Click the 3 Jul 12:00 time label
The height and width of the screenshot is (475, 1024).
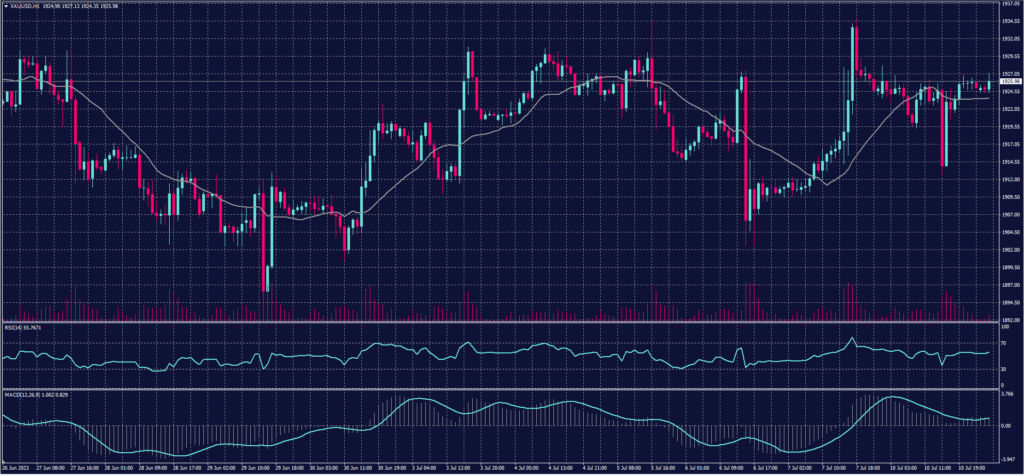coord(456,467)
